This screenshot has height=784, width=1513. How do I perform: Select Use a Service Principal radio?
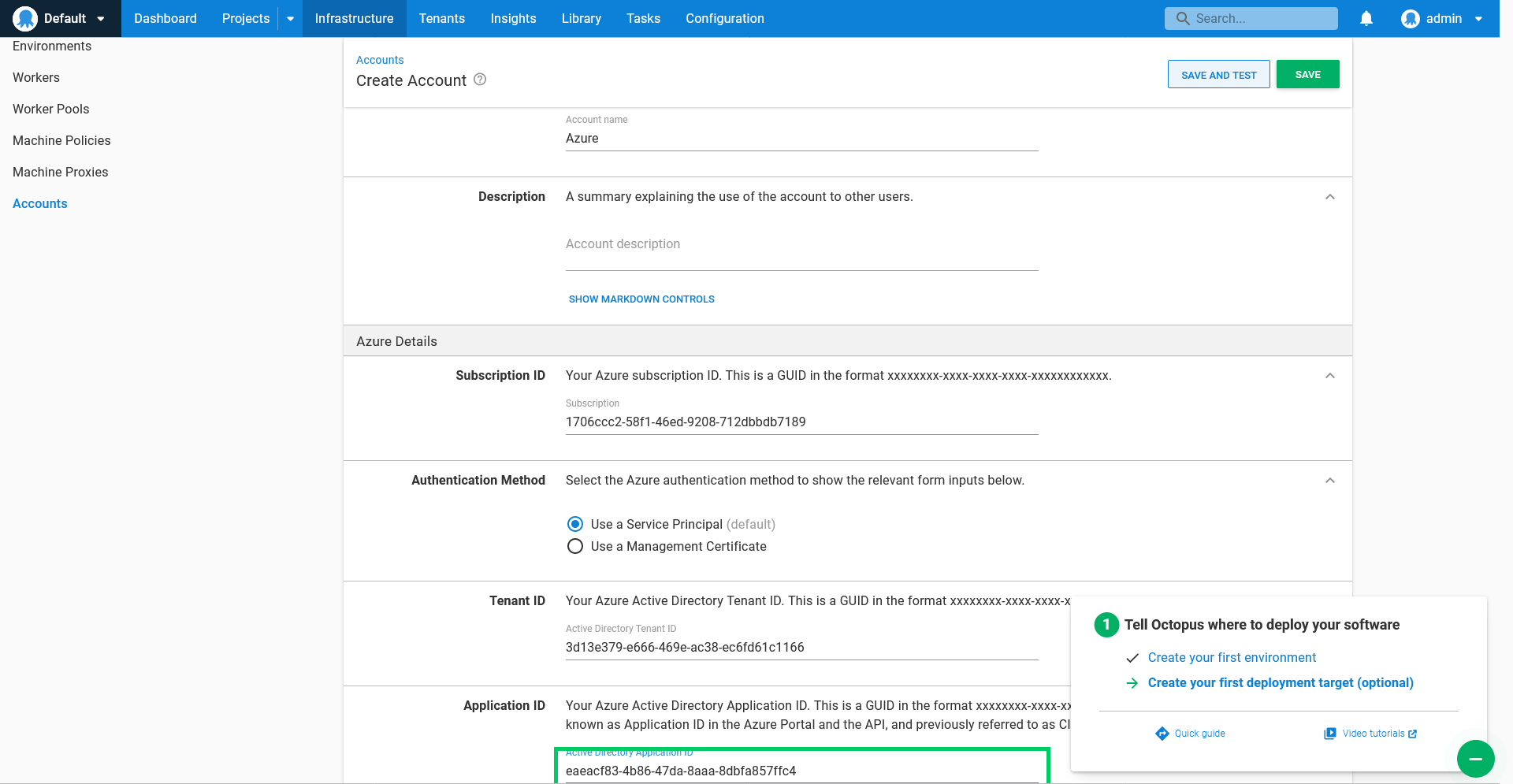575,524
